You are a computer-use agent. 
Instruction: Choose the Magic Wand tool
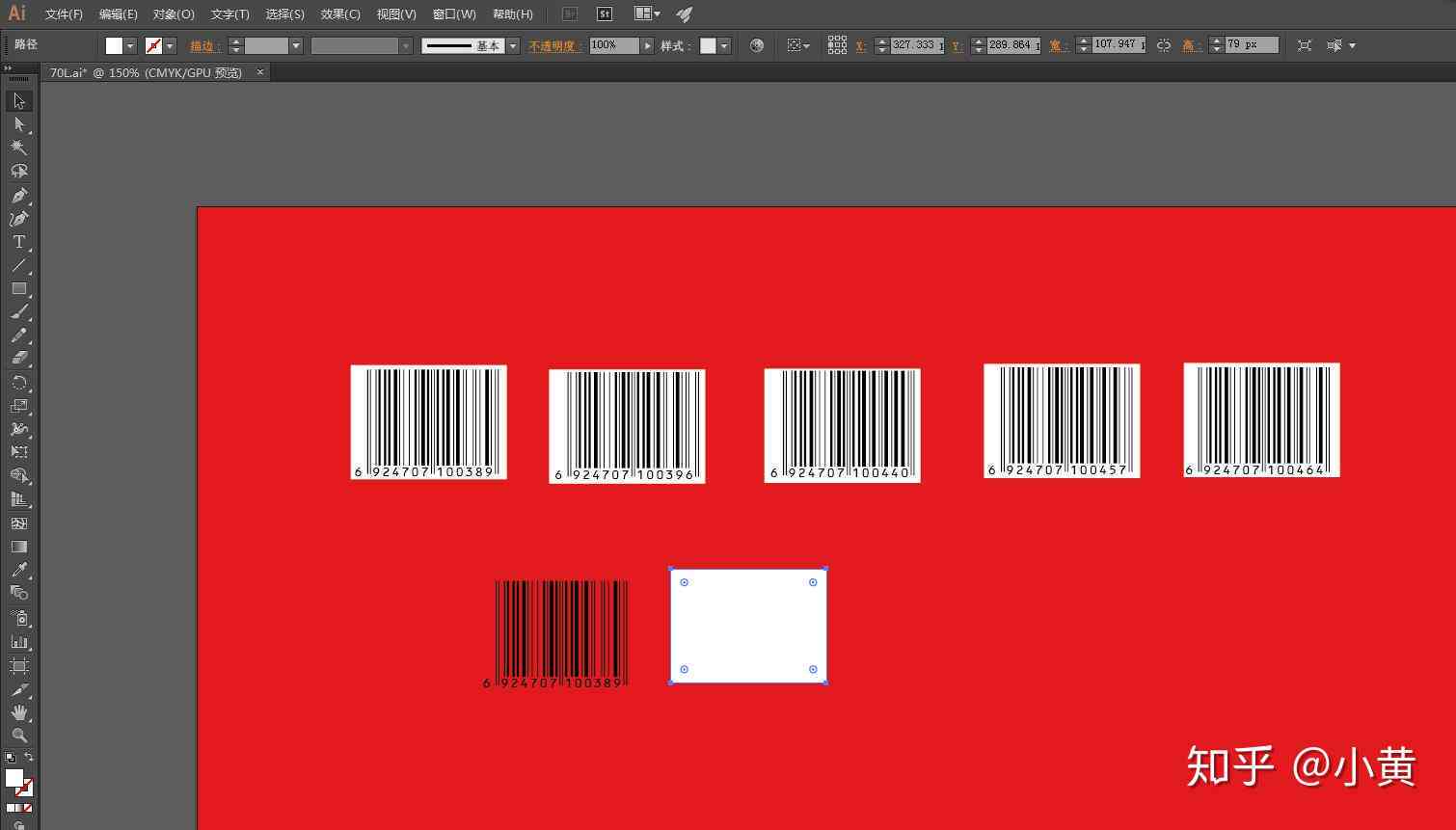18,147
